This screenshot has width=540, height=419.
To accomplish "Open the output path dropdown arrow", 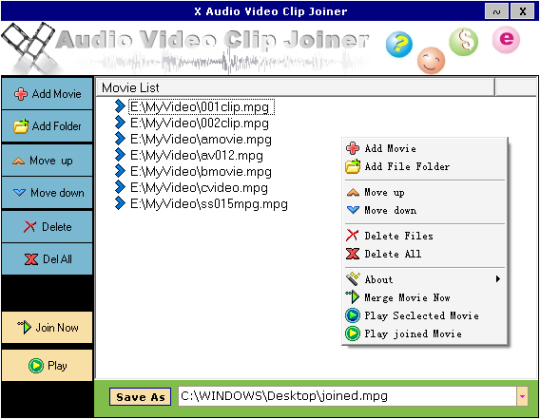I will [522, 396].
